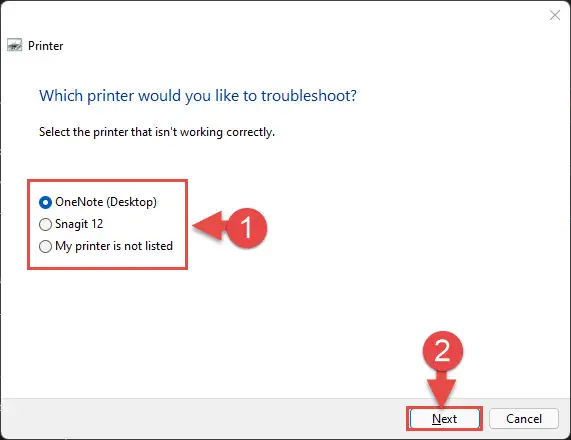Click the Select the printer instruction text
The width and height of the screenshot is (571, 440).
tap(157, 132)
